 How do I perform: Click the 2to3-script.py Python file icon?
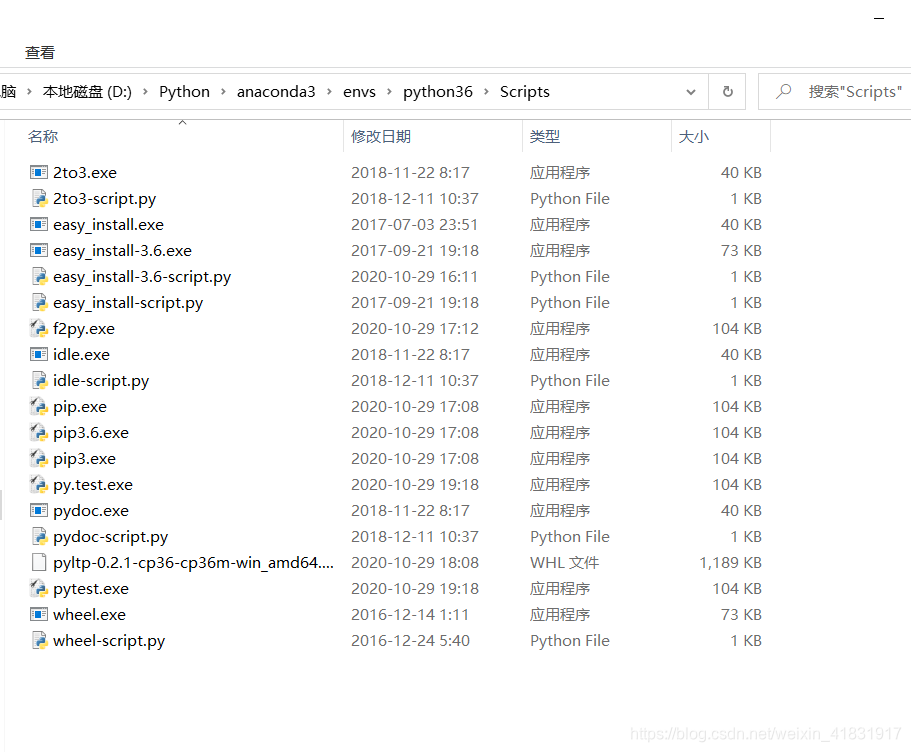pyautogui.click(x=39, y=199)
